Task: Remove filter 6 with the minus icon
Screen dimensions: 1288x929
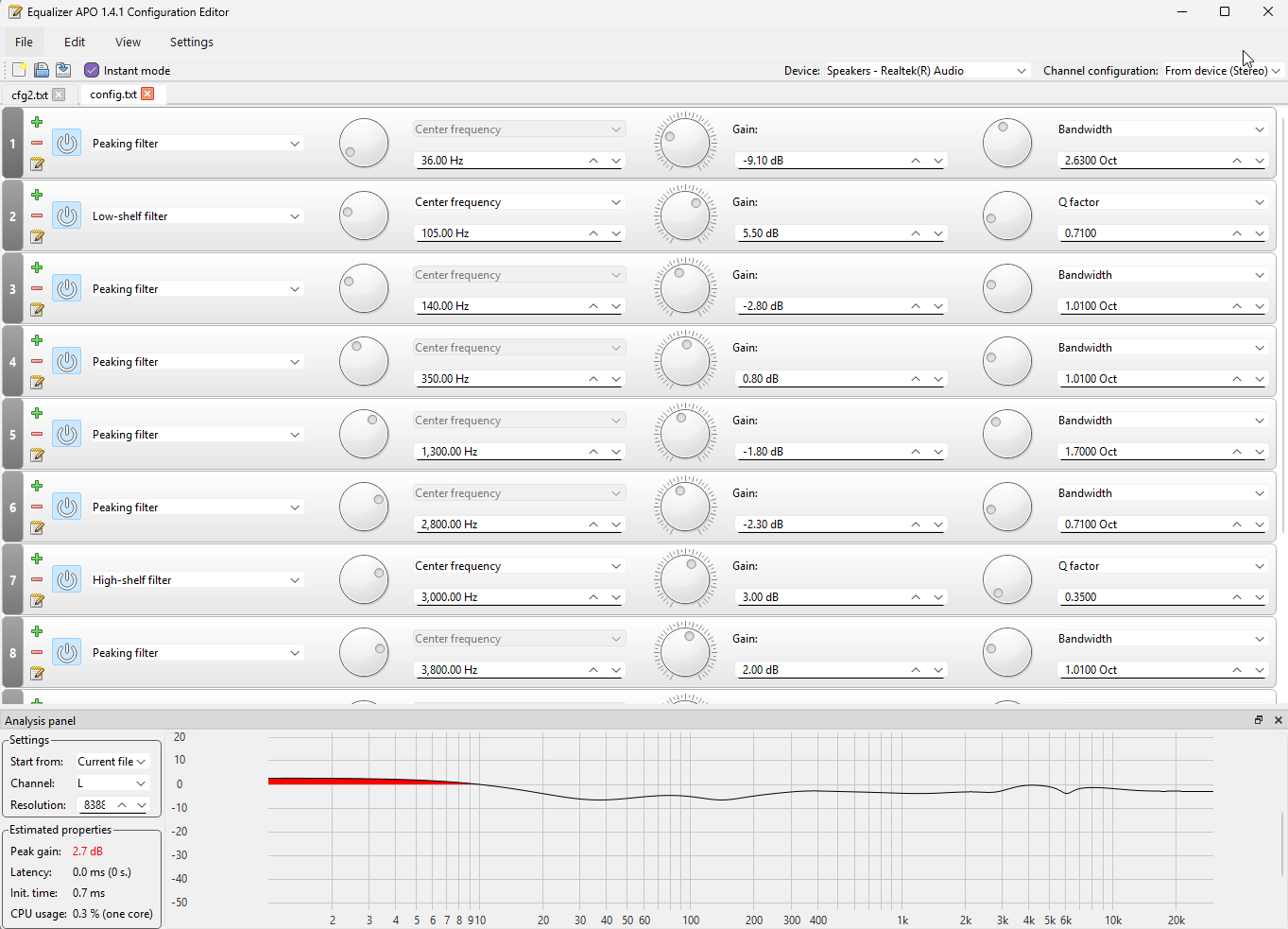Action: point(37,507)
